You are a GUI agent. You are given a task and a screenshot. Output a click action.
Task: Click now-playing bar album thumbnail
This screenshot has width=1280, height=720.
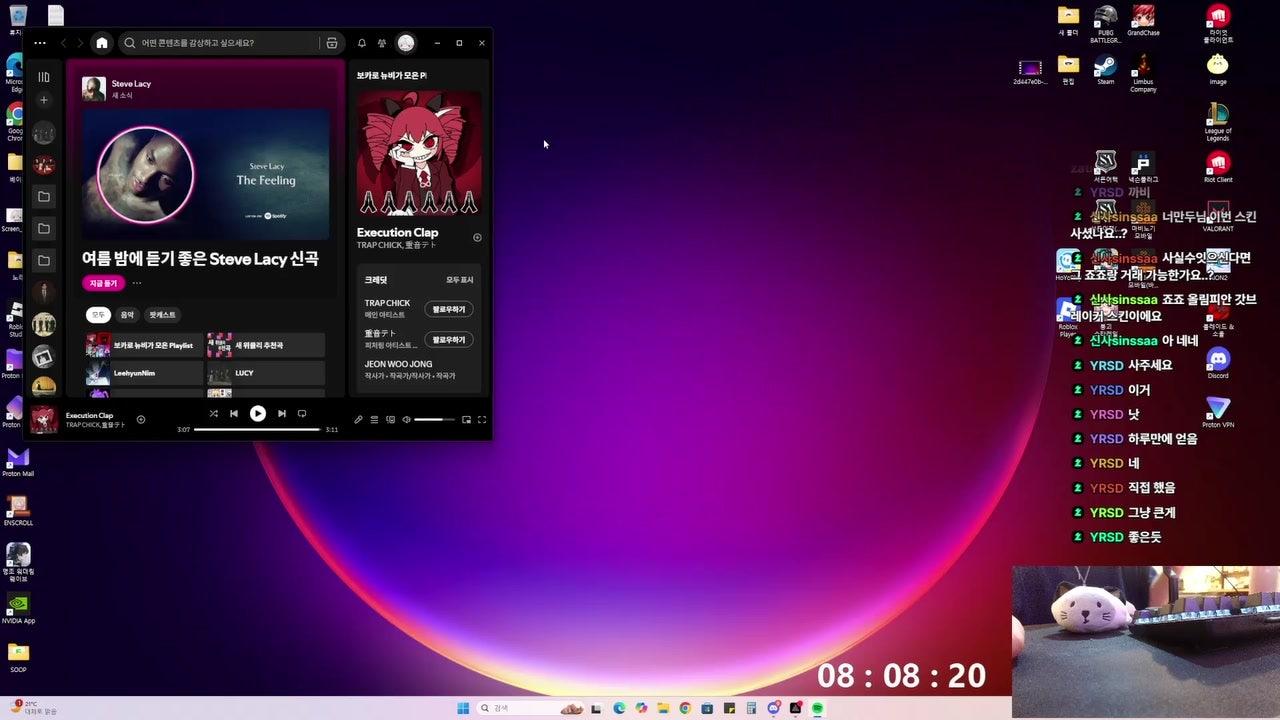point(44,419)
